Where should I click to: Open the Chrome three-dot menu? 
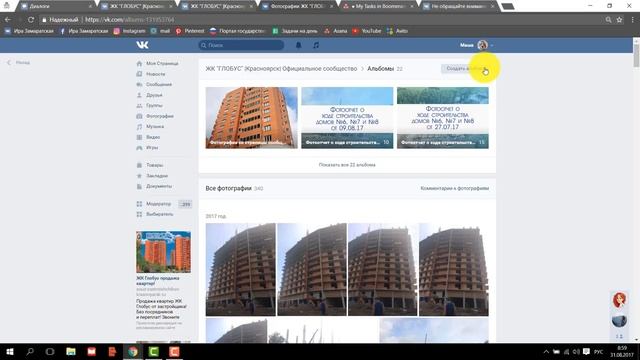click(633, 20)
